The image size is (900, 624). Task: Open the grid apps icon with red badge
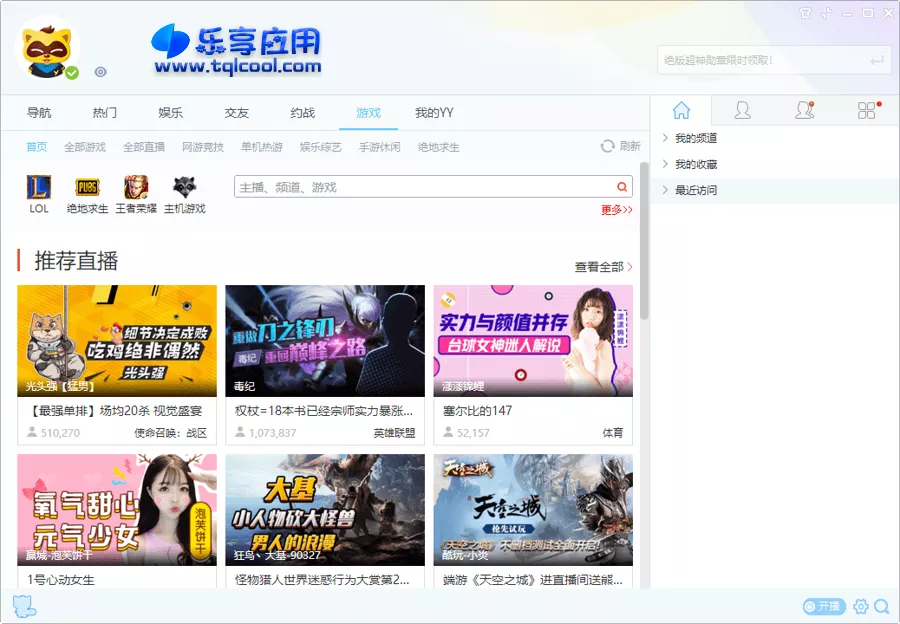(x=865, y=111)
